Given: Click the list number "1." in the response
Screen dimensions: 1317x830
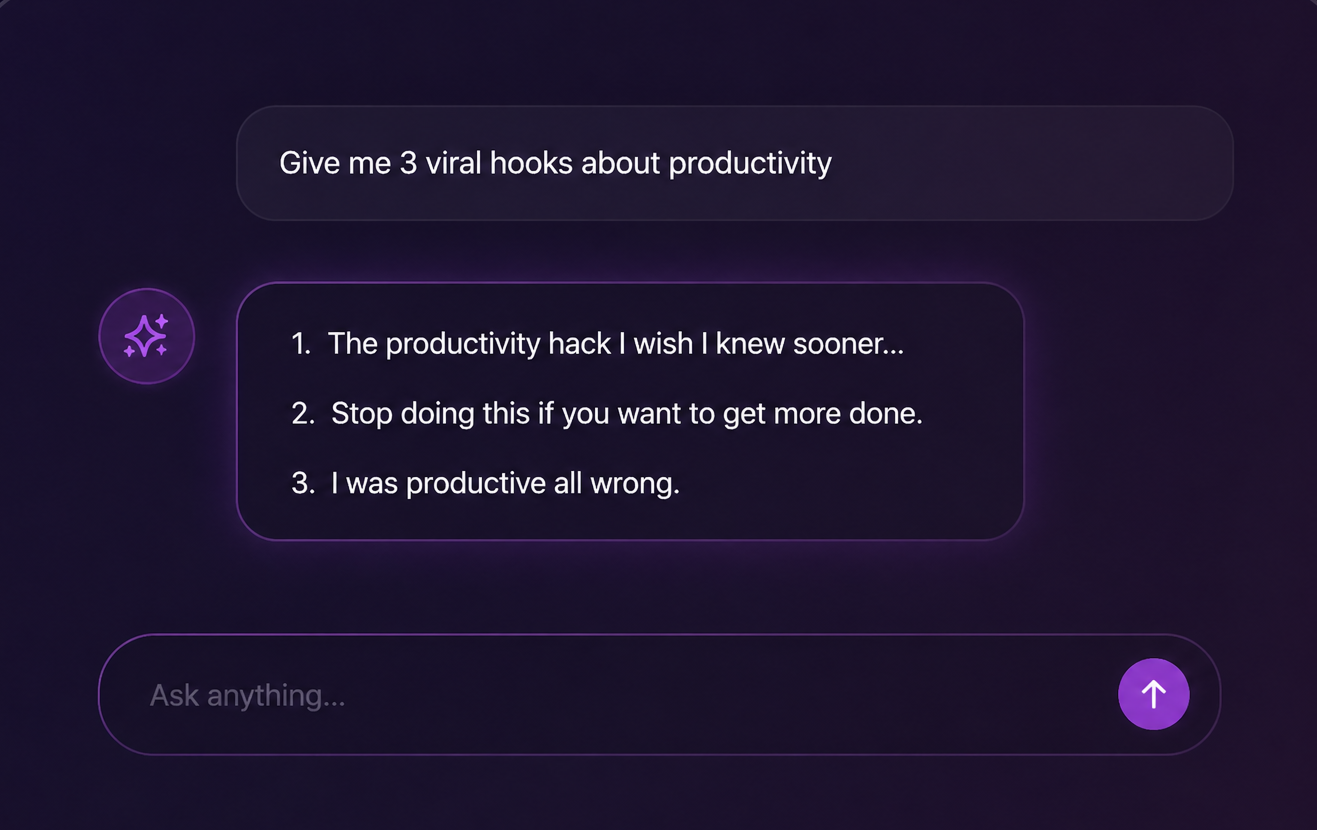Looking at the screenshot, I should [x=300, y=344].
